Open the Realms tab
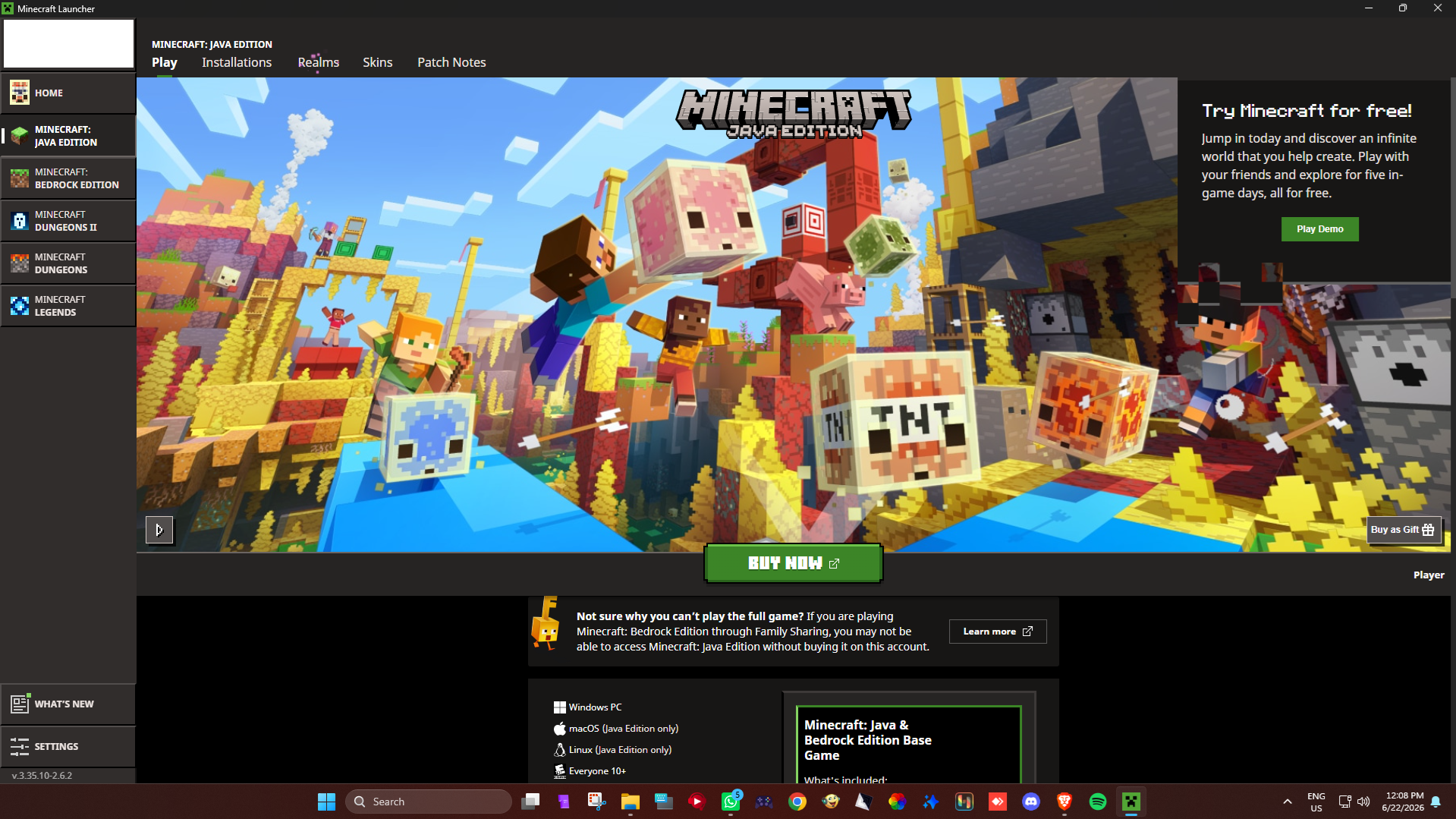The image size is (1456, 819). [319, 62]
